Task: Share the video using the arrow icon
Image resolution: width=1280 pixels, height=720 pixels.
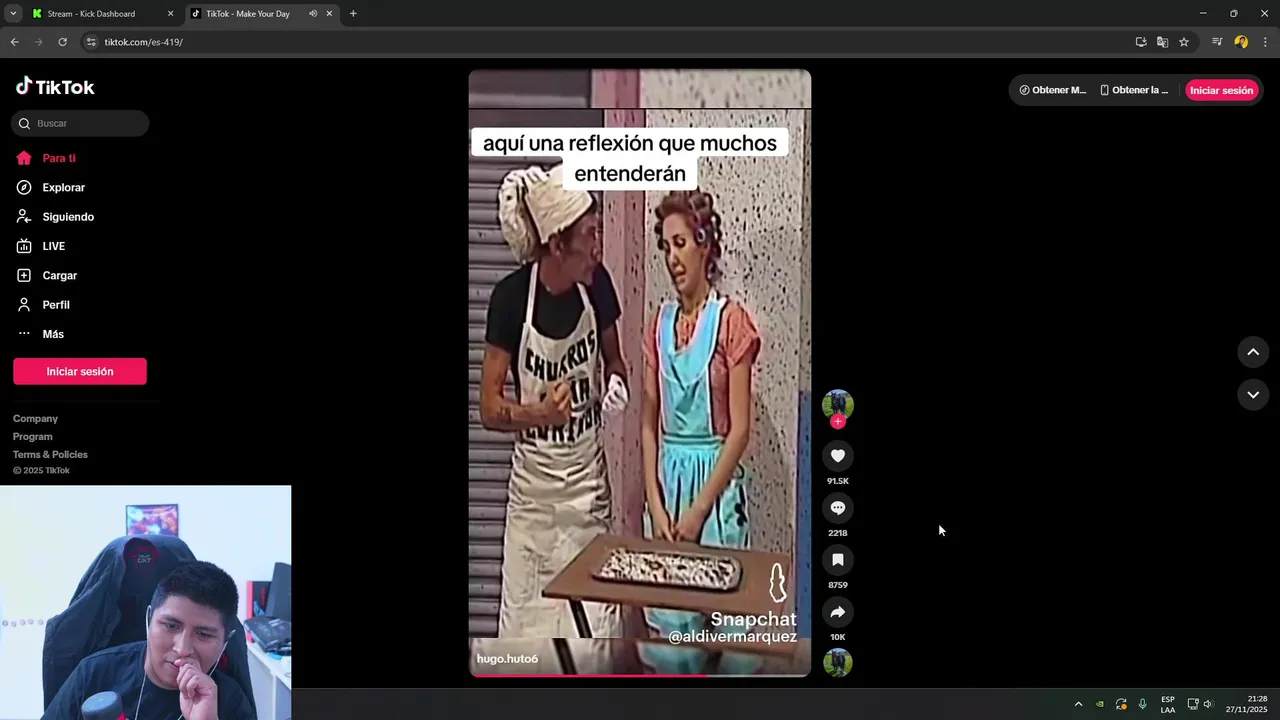Action: [838, 612]
